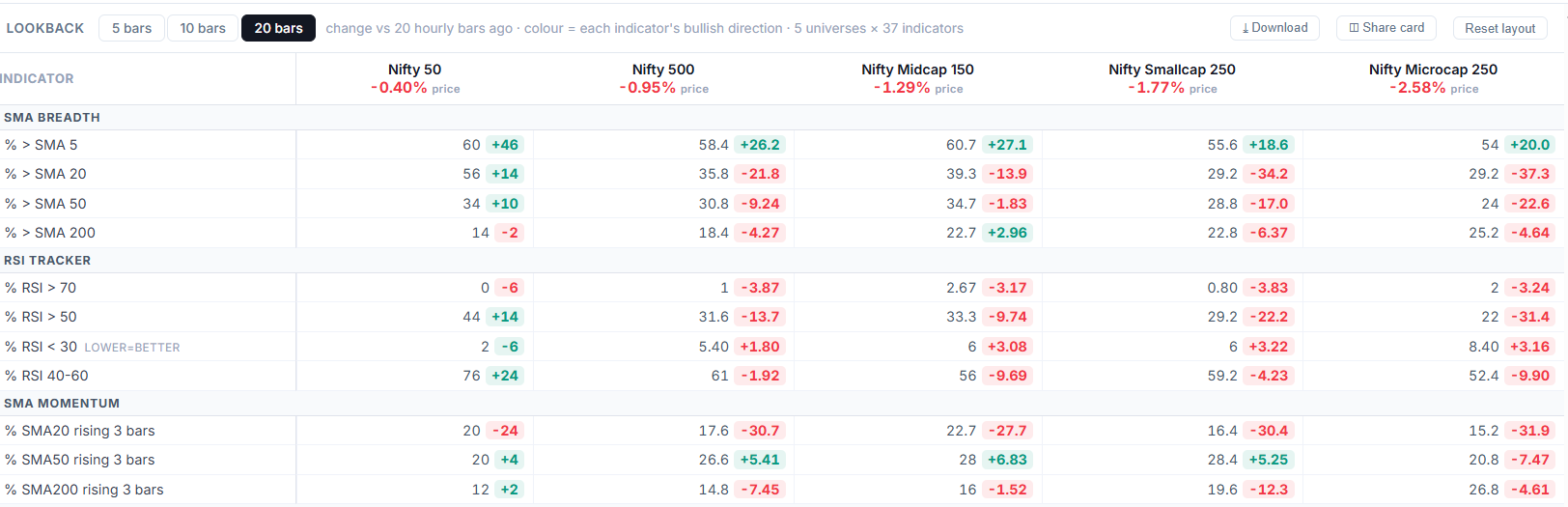Click the INDICATOR column header
This screenshot has width=1568, height=507.
coord(37,78)
